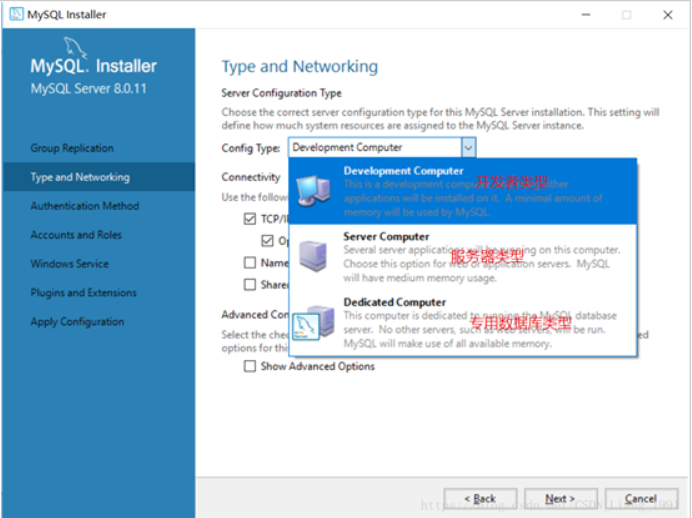
Task: Minimize the MySQL Installer window
Action: pyautogui.click(x=586, y=15)
